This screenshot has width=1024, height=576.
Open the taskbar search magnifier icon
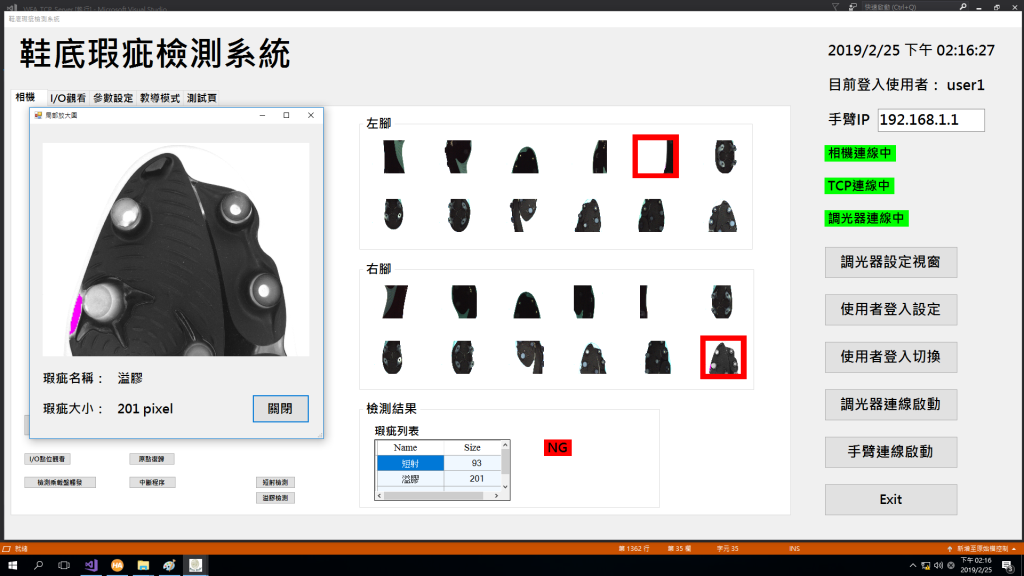point(39,565)
